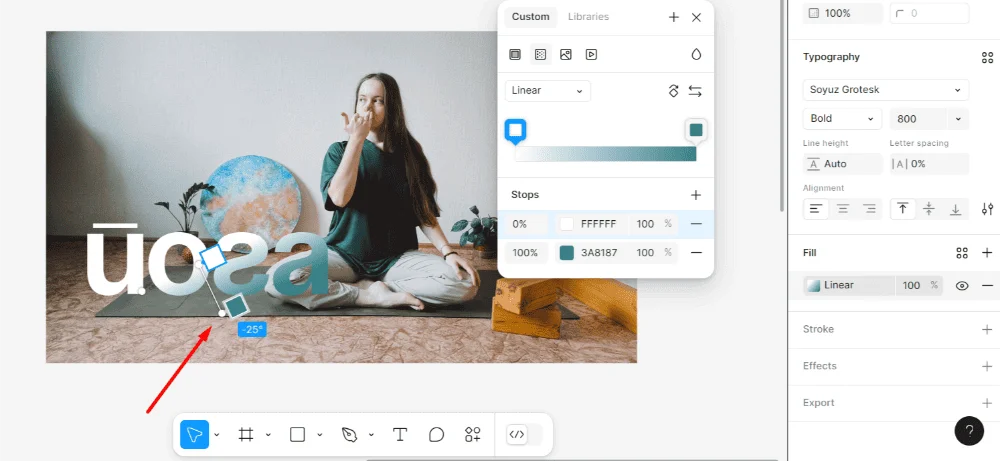Toggle Fill layer visibility eye icon
The image size is (1000, 461).
962,285
